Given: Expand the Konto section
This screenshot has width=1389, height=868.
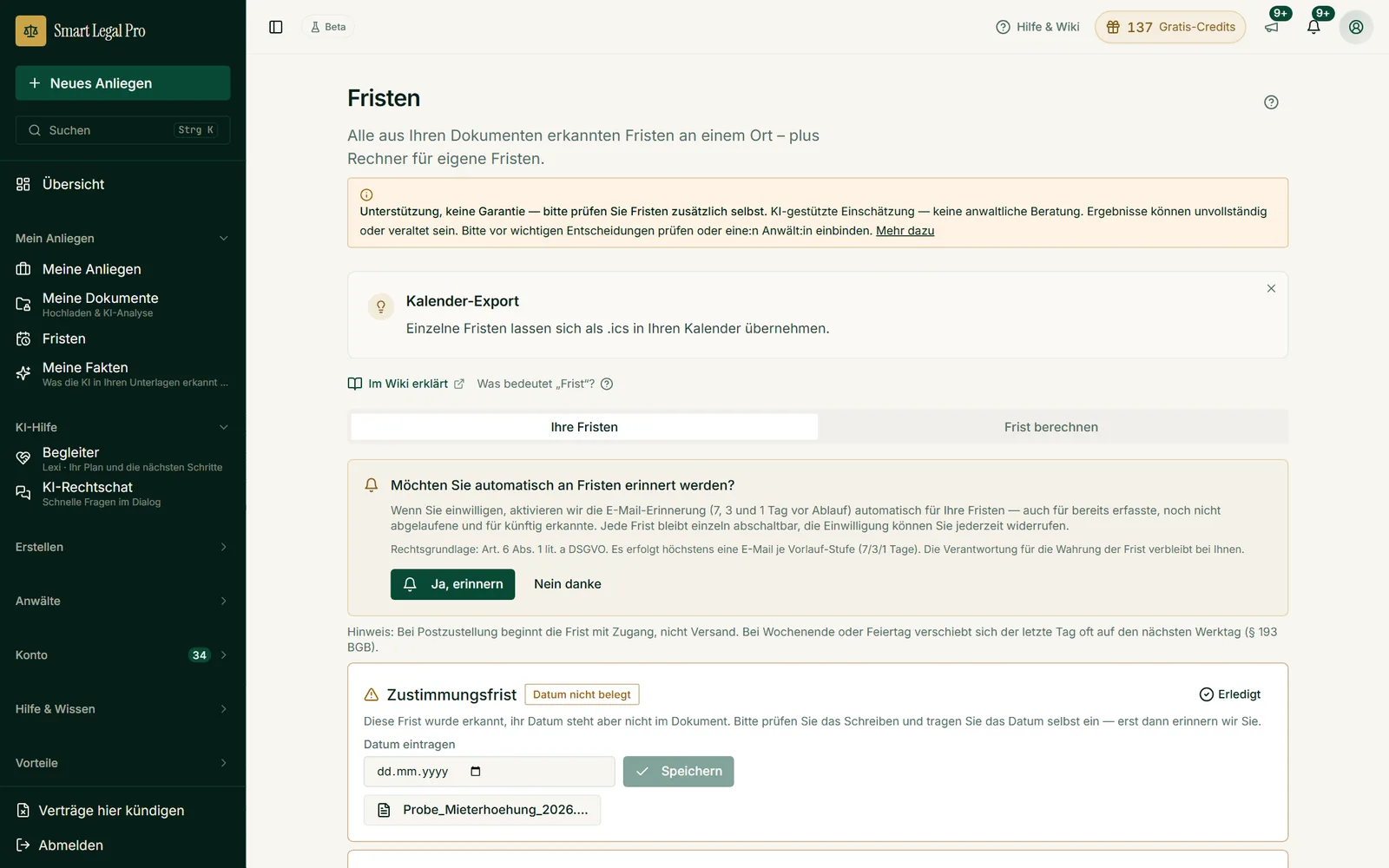Looking at the screenshot, I should [122, 654].
